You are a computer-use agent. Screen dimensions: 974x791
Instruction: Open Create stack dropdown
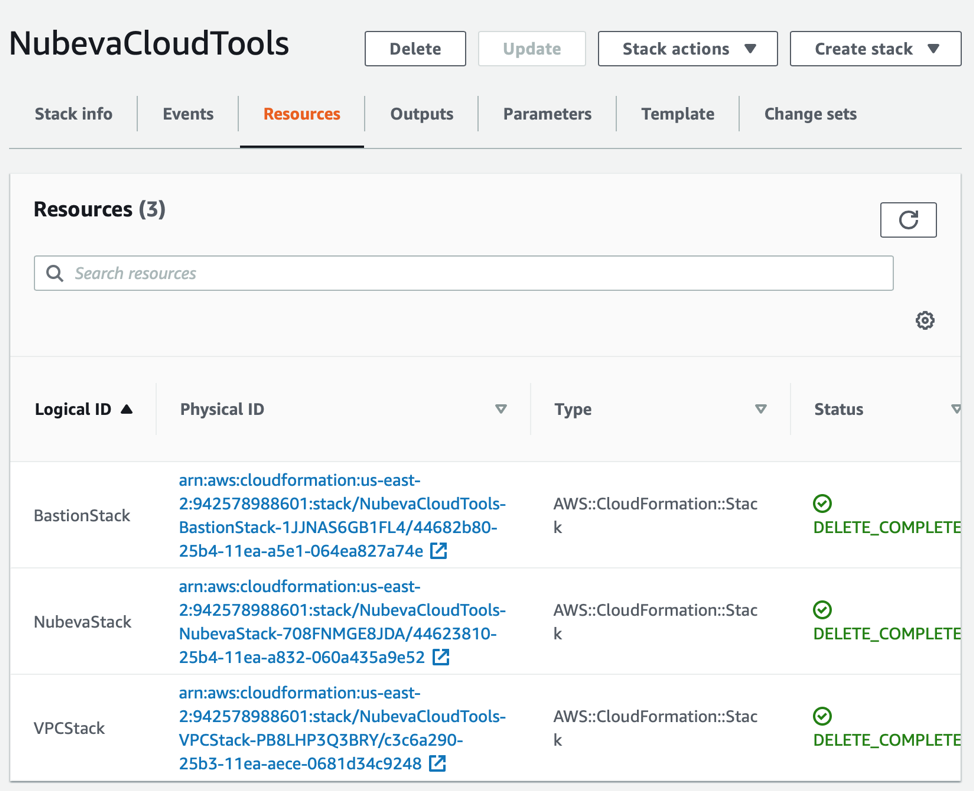pyautogui.click(x=875, y=48)
